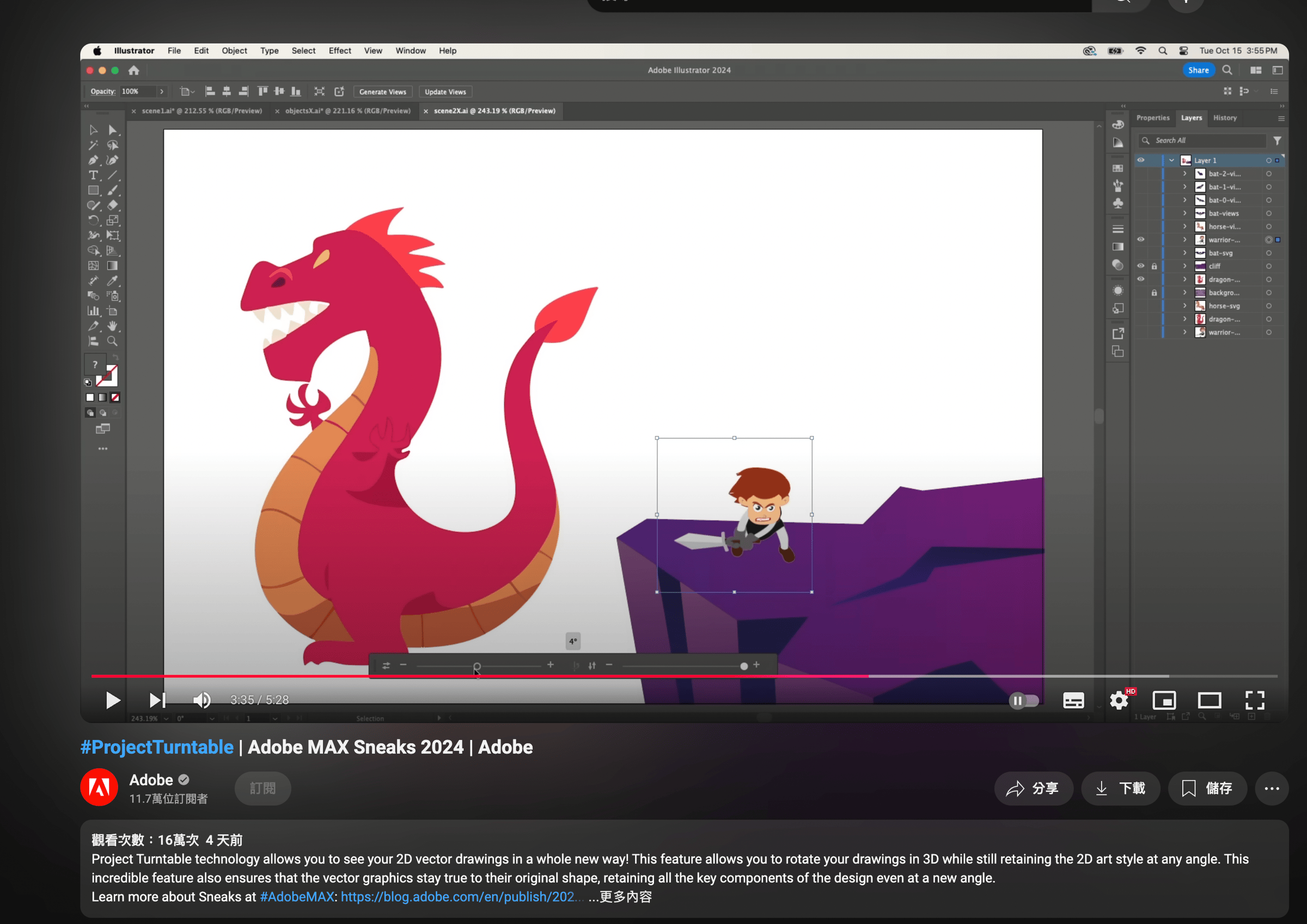Select the Rectangle tool
Image resolution: width=1307 pixels, height=924 pixels.
pos(93,191)
